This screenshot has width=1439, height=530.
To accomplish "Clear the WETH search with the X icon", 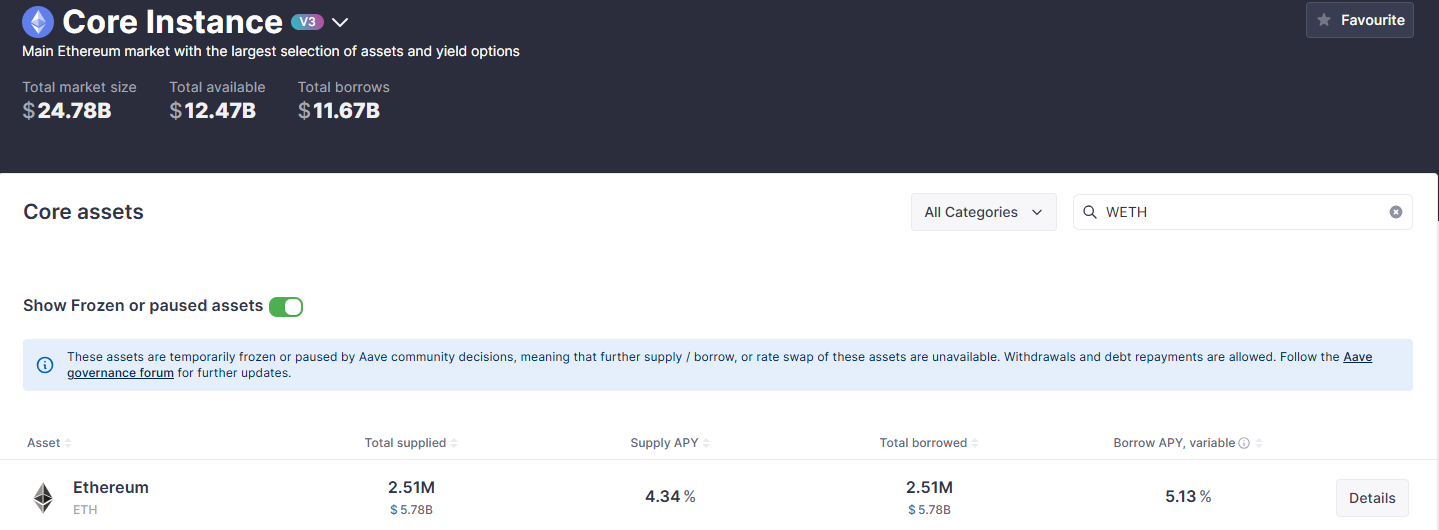I will click(1396, 212).
